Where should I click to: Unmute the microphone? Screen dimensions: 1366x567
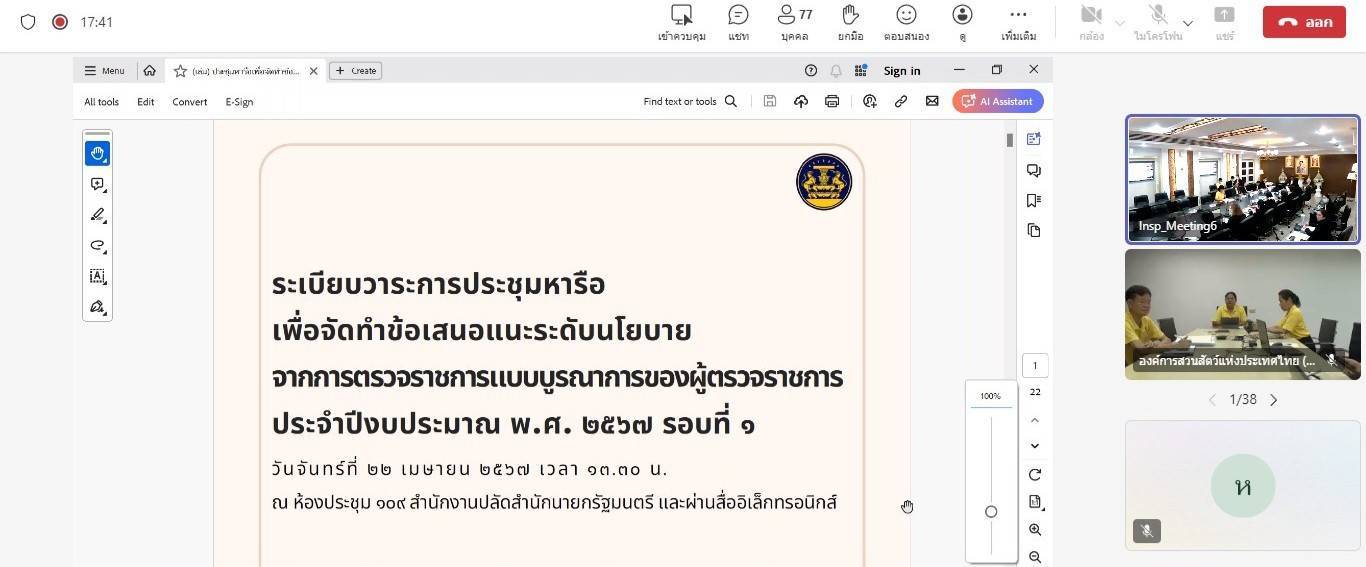(x=1158, y=22)
